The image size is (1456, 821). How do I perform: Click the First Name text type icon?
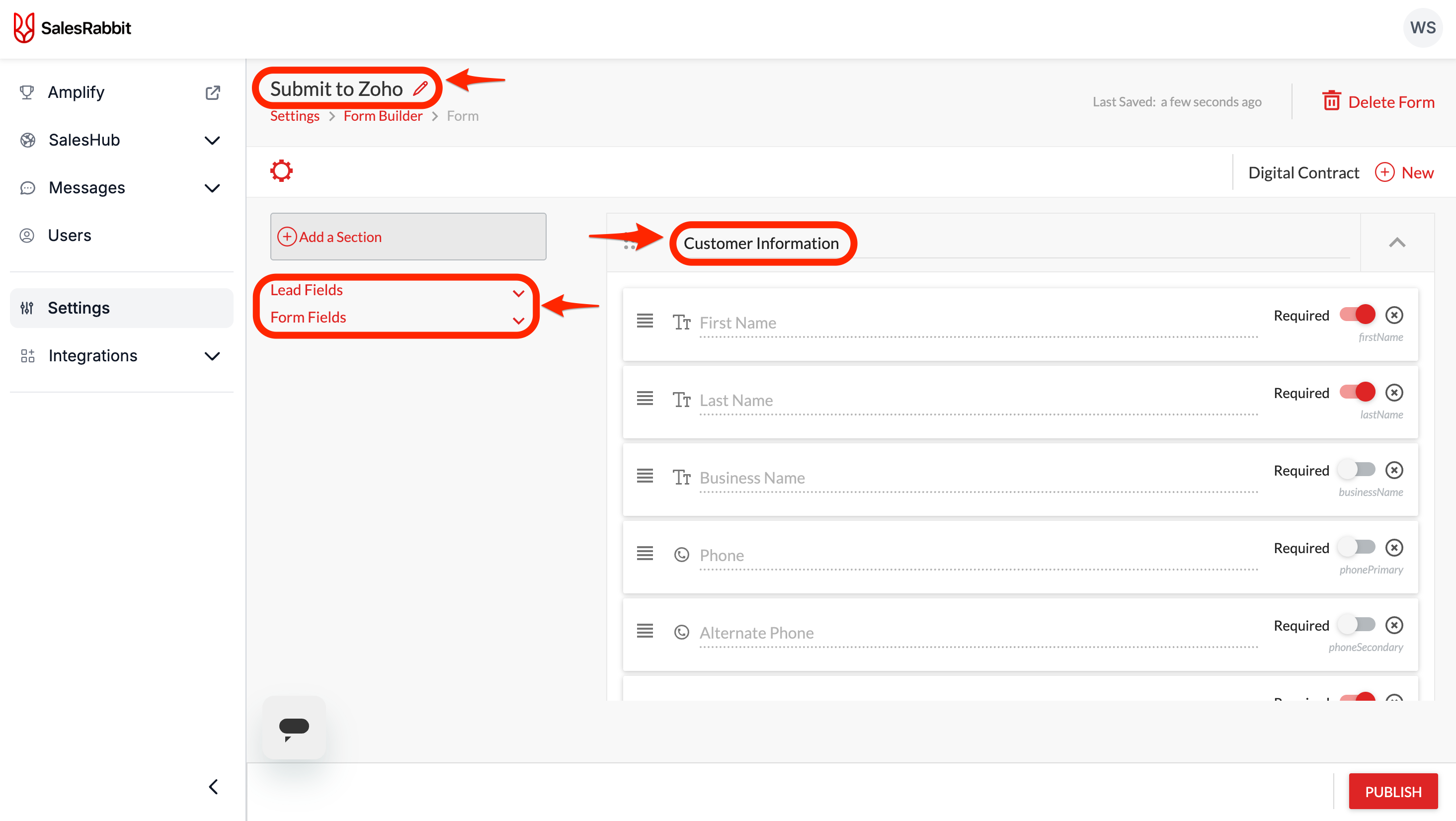coord(682,323)
